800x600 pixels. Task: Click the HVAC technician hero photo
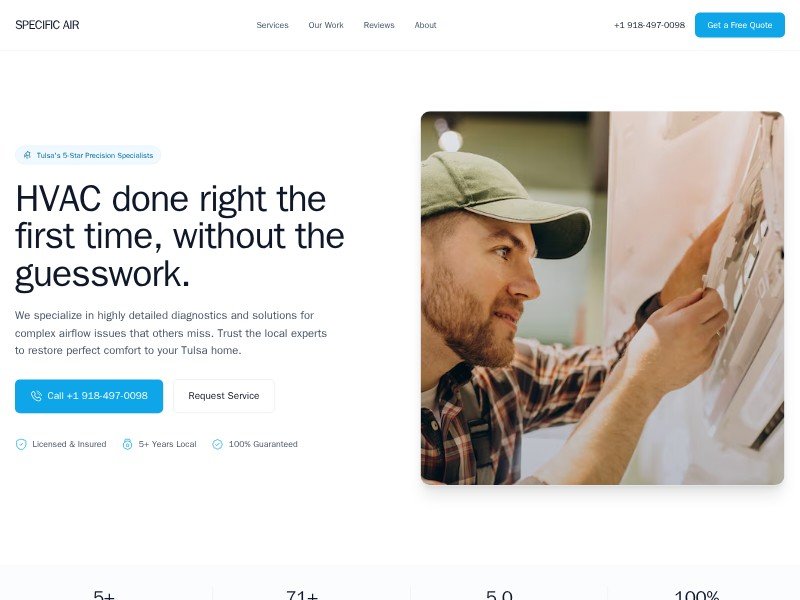coord(602,298)
